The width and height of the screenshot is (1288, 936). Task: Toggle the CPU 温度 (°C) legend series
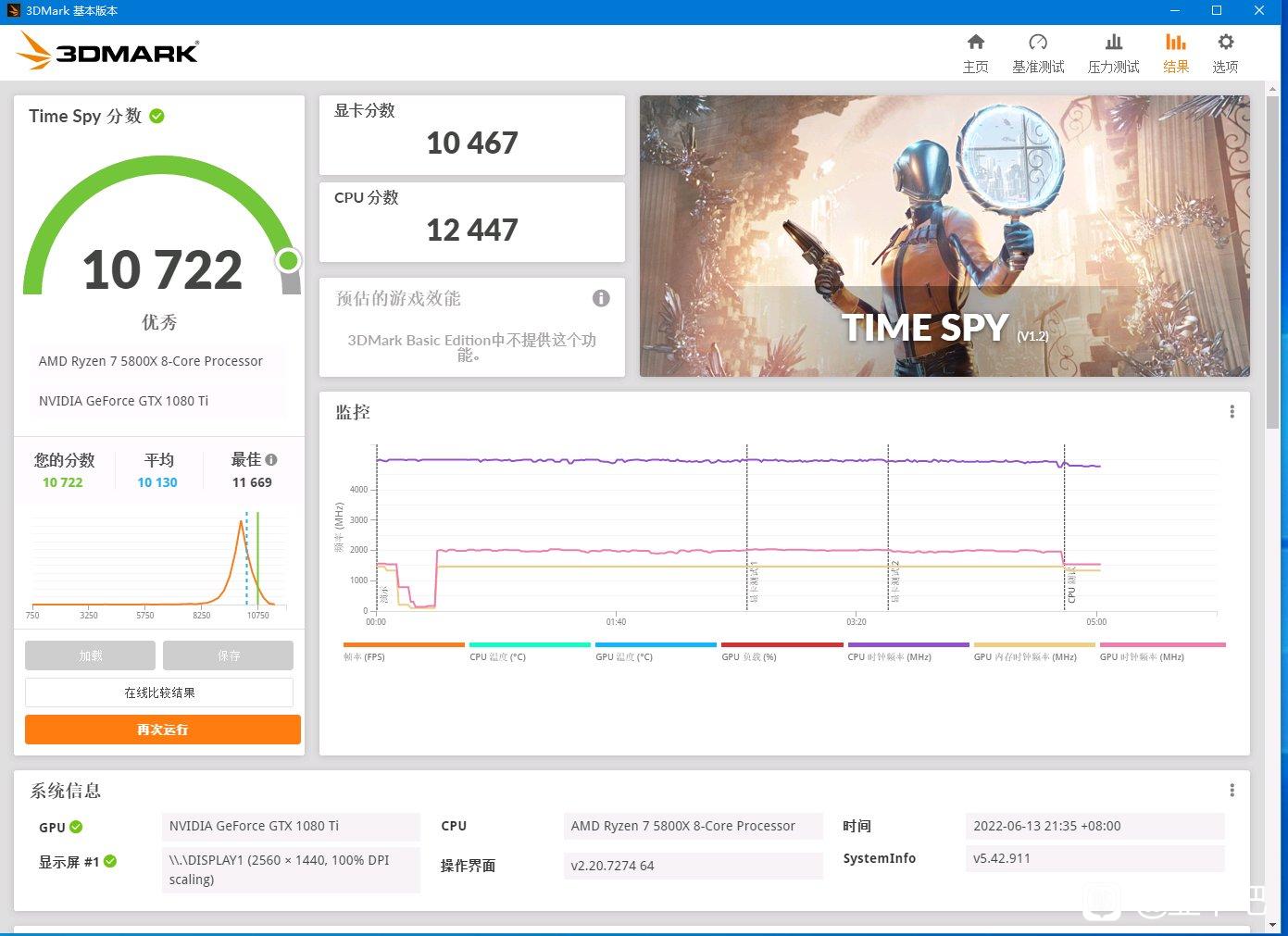[530, 651]
